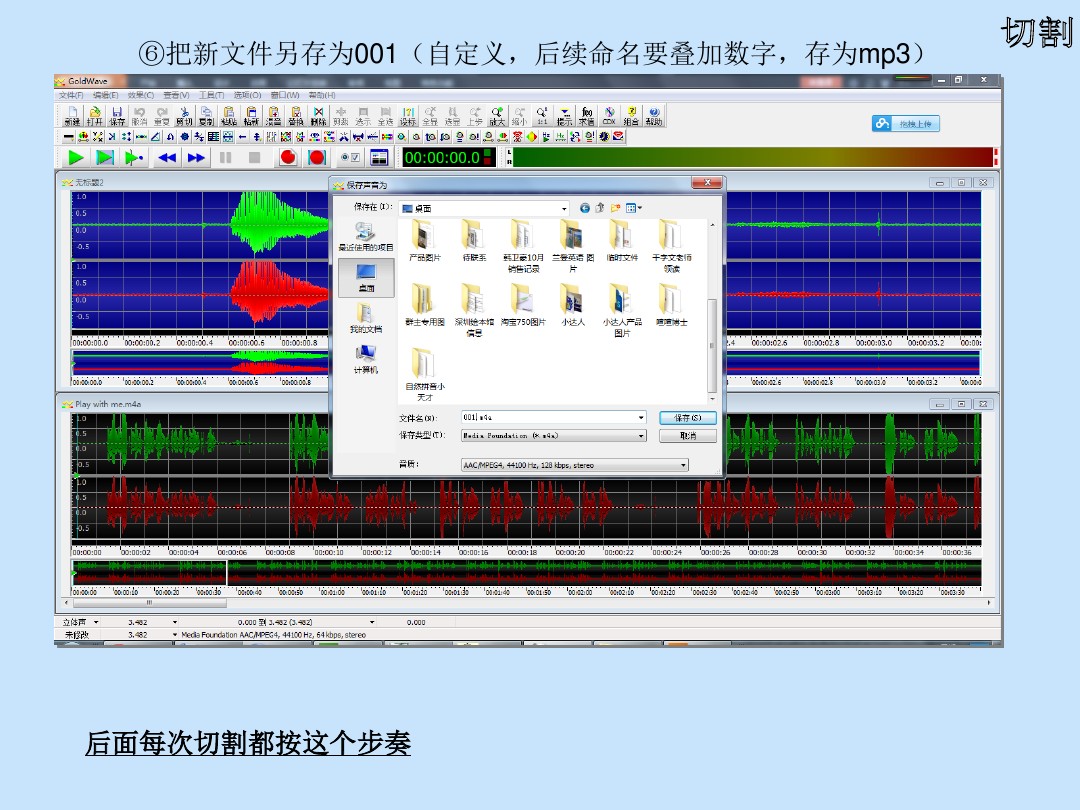Click the 放大 (Zoom In) toolbar icon
Screen dimensions: 1080x810
click(497, 115)
